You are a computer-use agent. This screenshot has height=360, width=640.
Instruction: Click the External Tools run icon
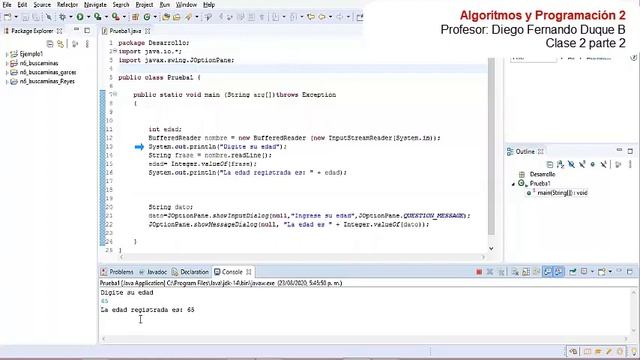[x=116, y=17]
